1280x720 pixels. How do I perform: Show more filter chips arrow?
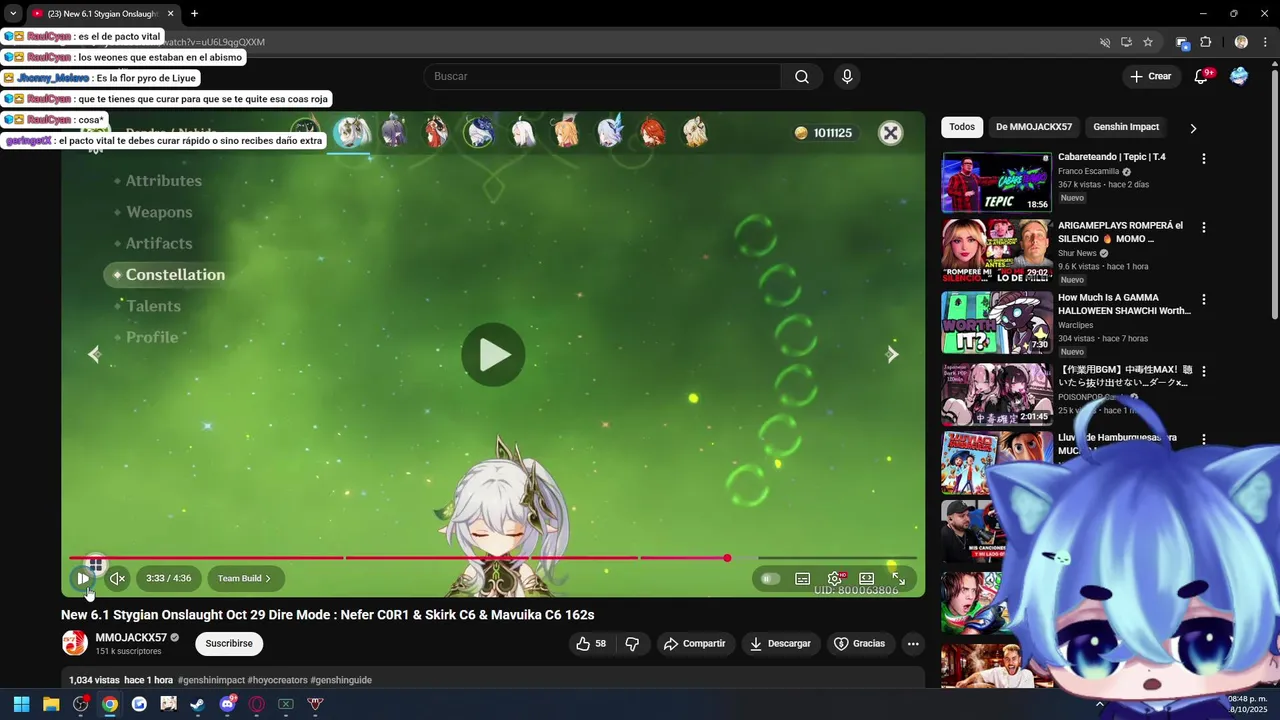click(1193, 128)
